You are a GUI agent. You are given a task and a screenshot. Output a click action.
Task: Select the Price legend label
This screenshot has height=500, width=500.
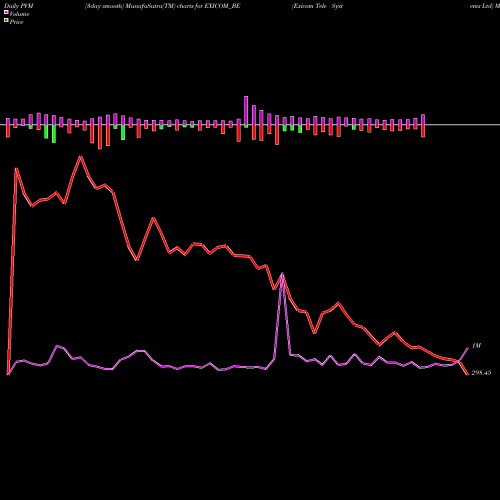(x=16, y=22)
